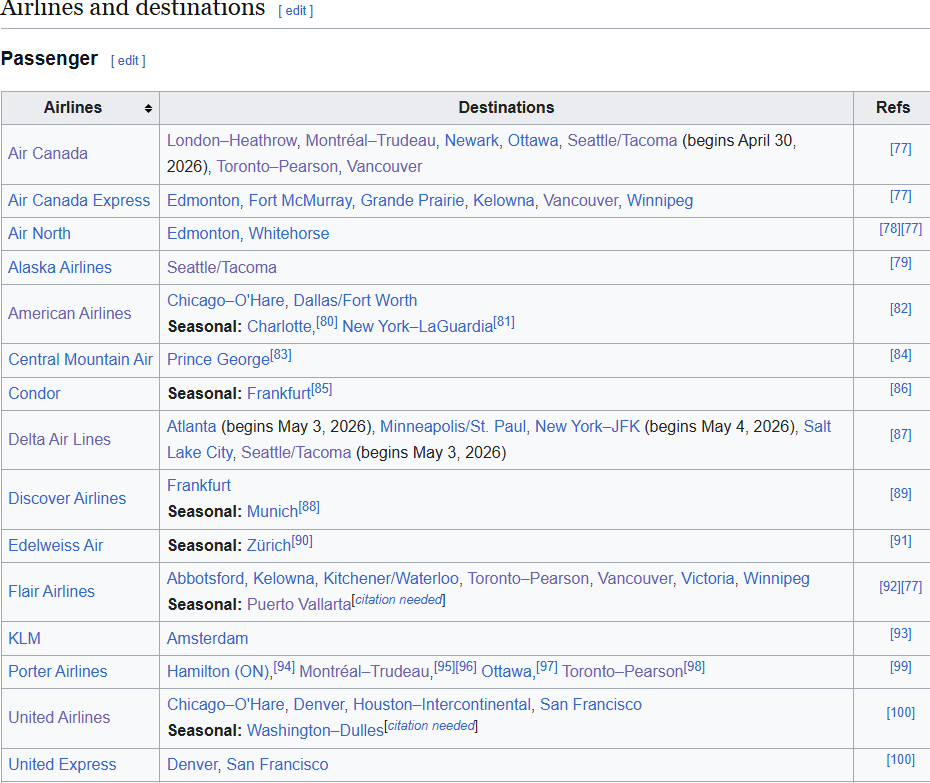Open the Amsterdam link in KLM row

(x=207, y=638)
